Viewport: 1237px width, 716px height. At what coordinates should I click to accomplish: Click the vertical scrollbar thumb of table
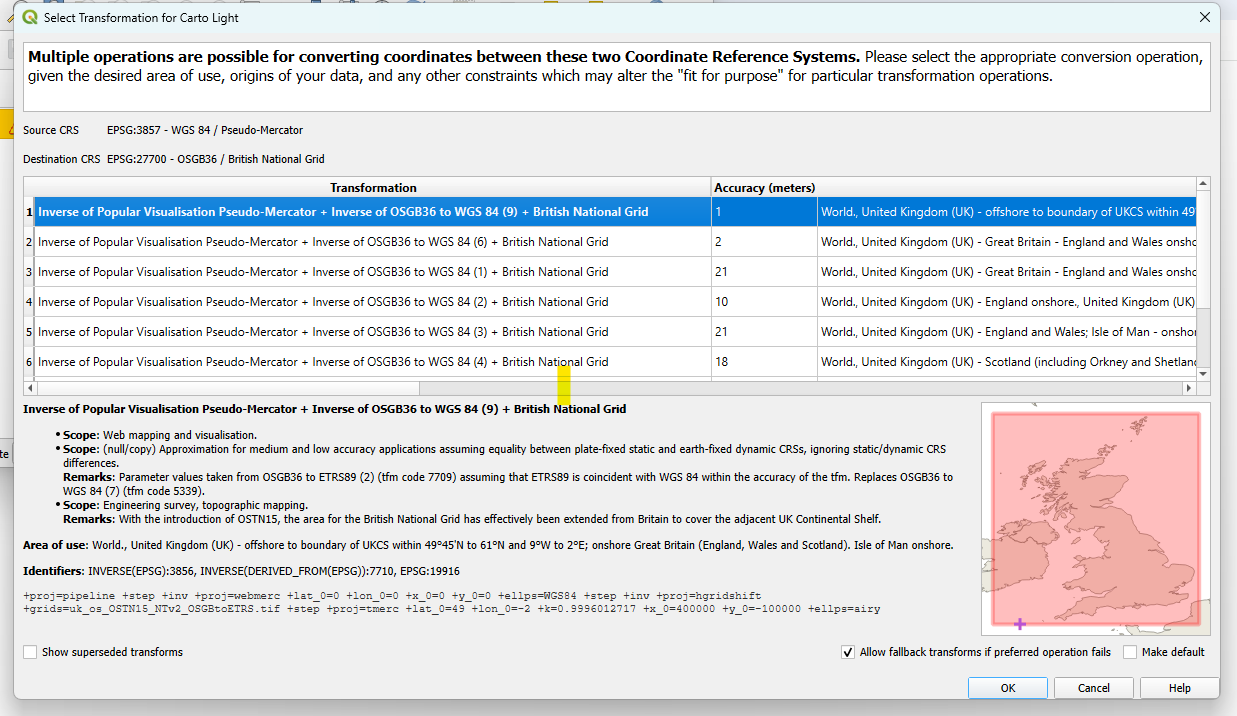click(1203, 250)
